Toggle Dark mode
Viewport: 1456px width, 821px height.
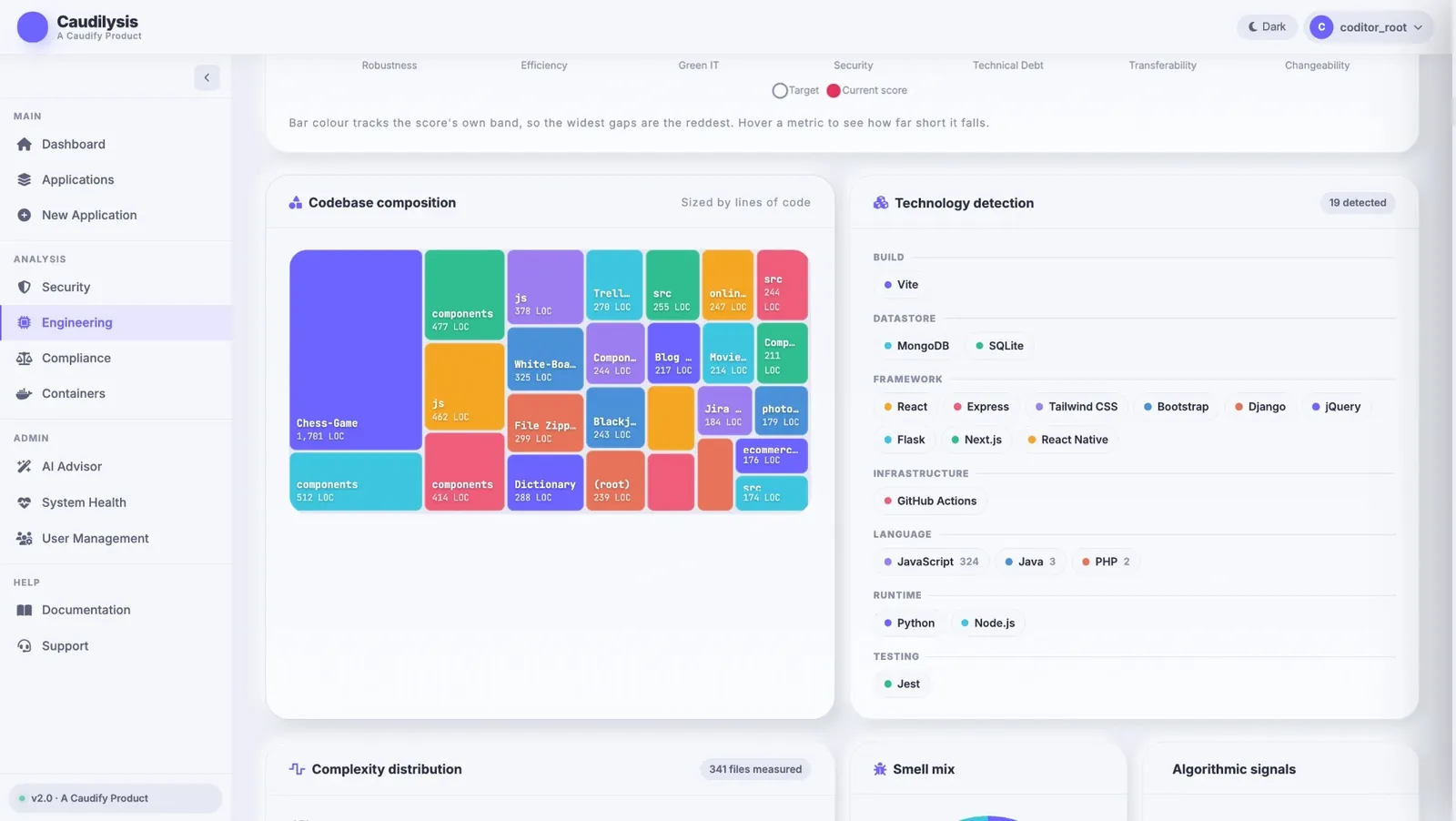pos(1267,26)
